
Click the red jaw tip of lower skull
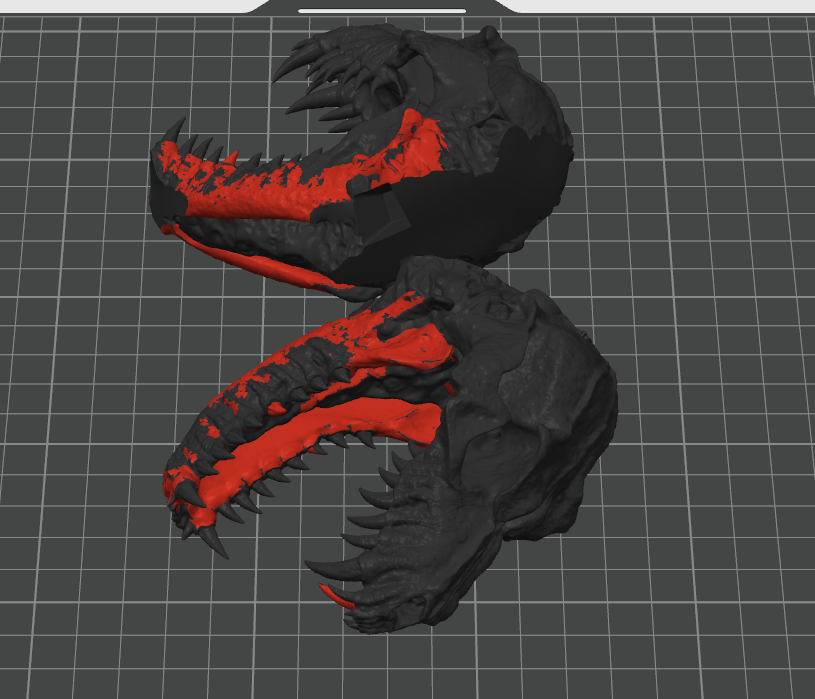pos(187,491)
